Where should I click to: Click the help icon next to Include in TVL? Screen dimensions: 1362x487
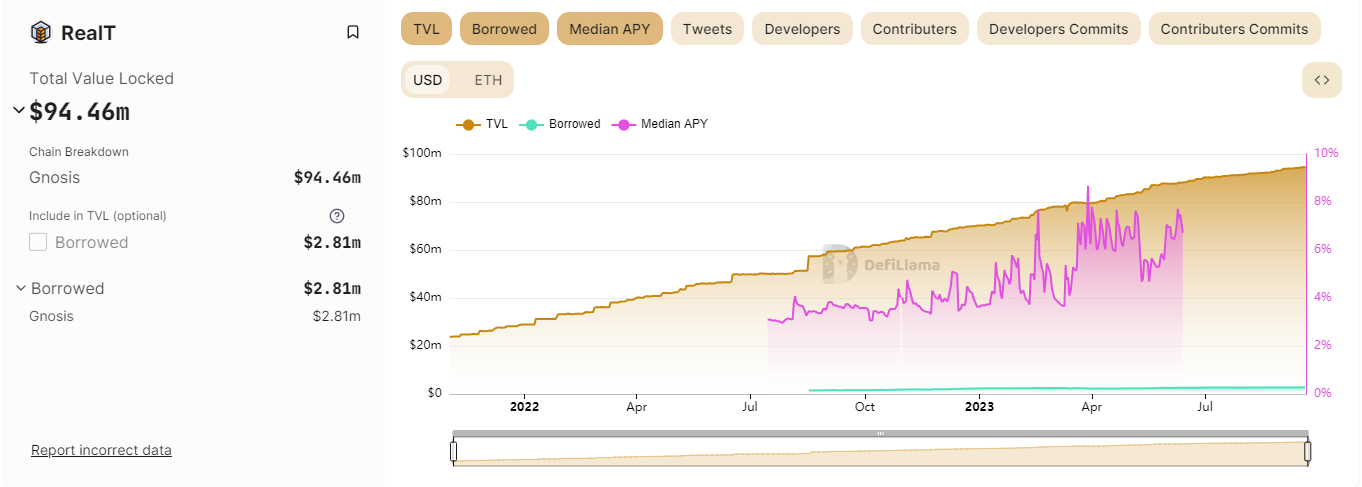337,215
